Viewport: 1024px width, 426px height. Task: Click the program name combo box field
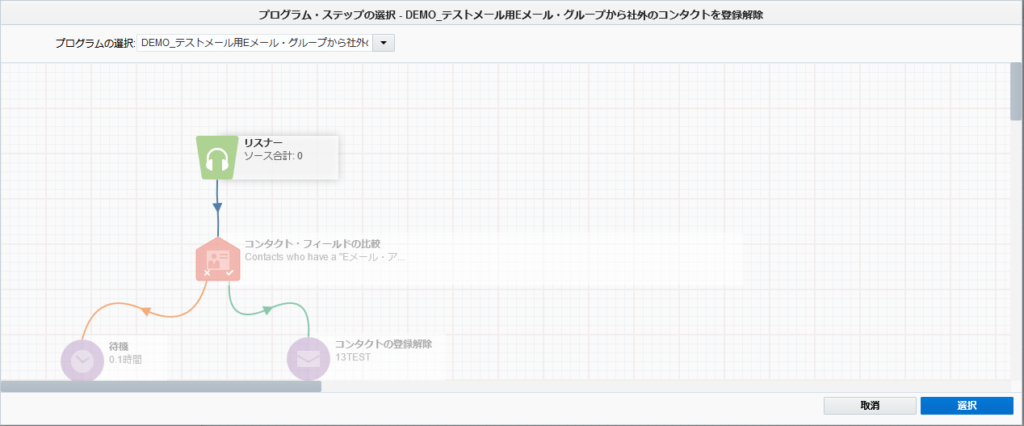coord(254,43)
